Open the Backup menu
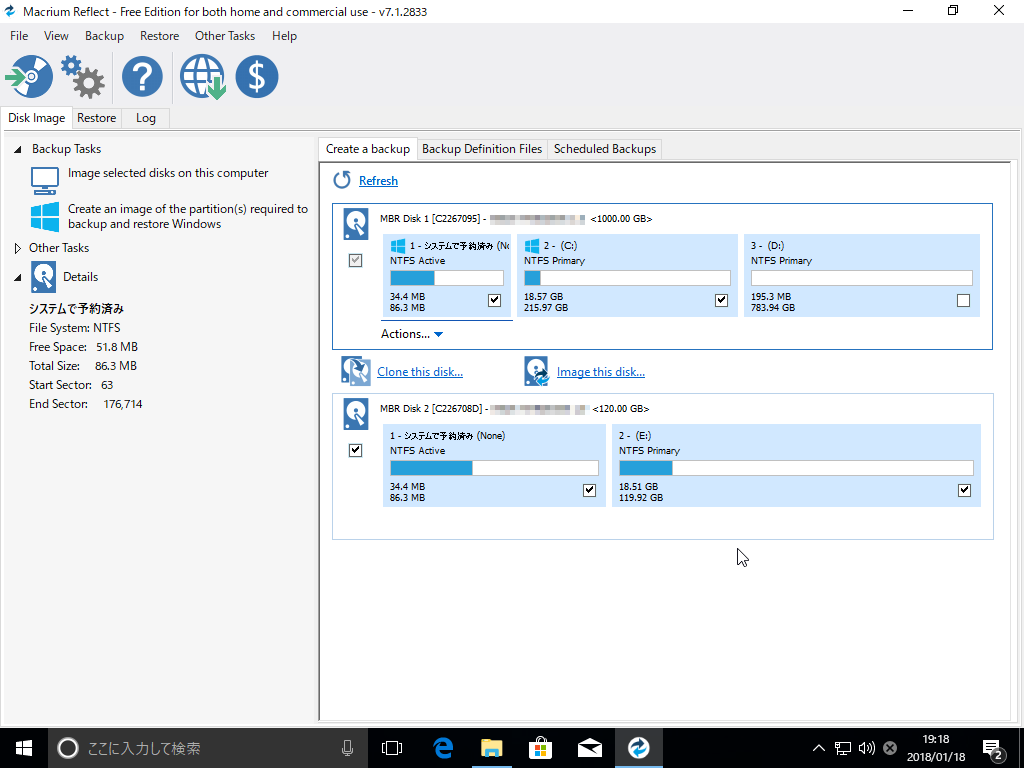 tap(104, 36)
